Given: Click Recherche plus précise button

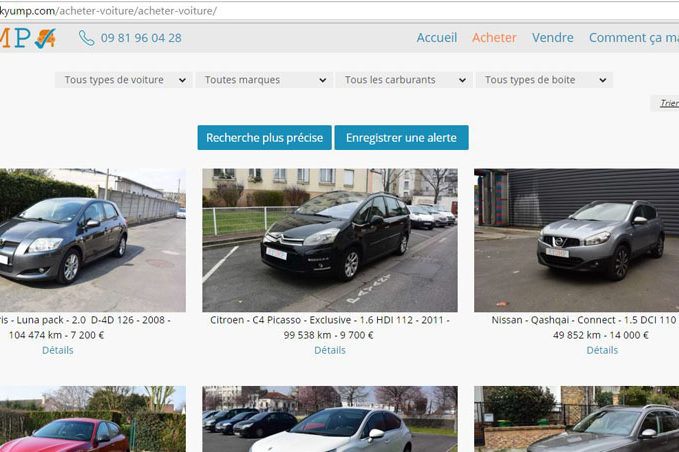Looking at the screenshot, I should click(x=265, y=138).
